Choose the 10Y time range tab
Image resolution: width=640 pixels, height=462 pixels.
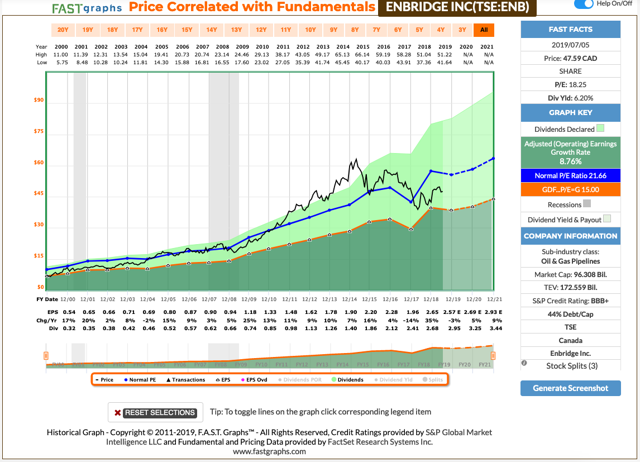[310, 30]
